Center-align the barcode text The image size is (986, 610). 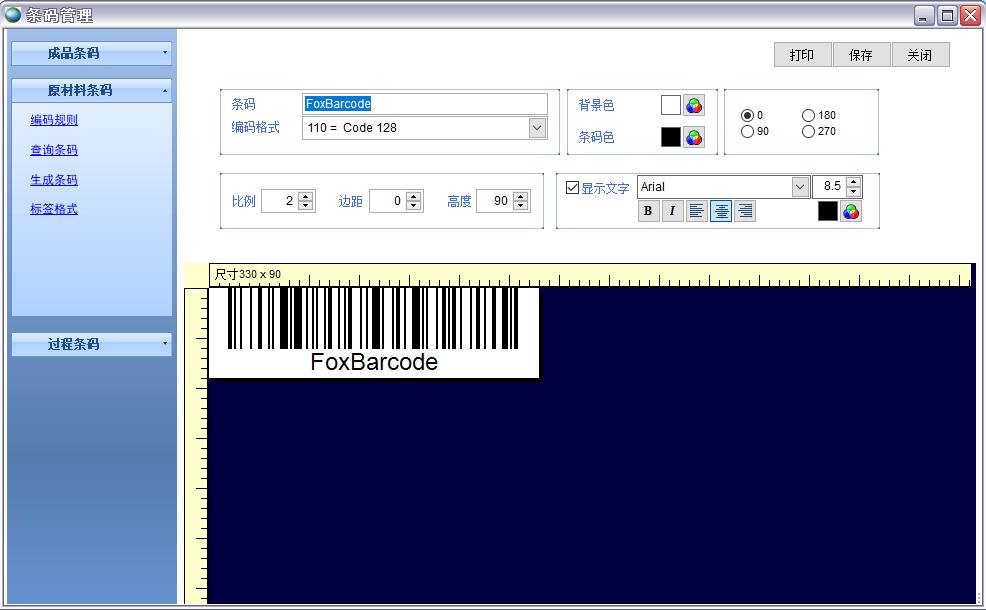click(x=721, y=211)
